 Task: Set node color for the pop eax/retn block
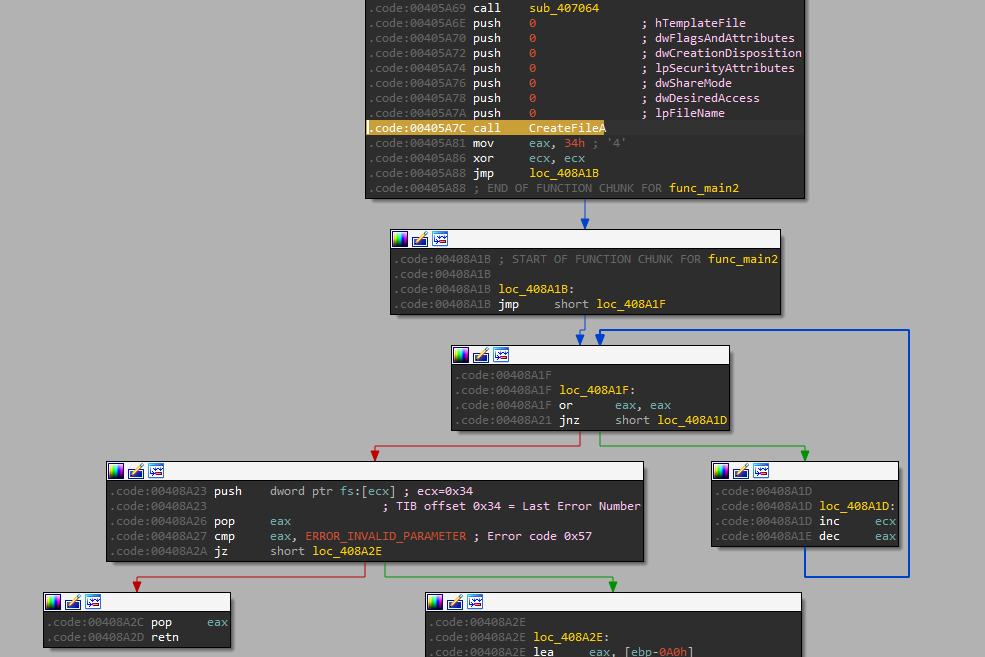click(53, 602)
